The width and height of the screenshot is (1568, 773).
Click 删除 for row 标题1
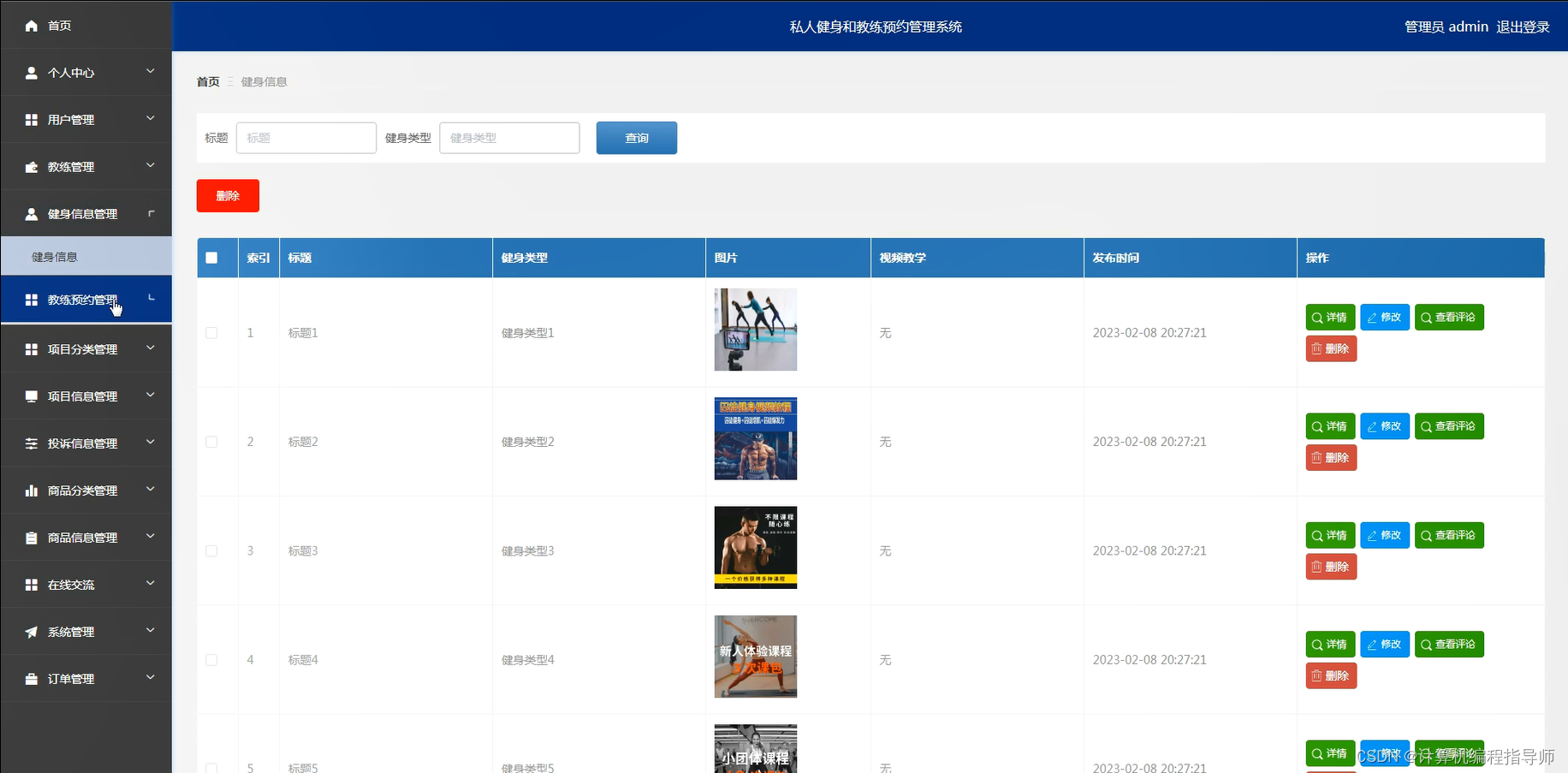point(1331,348)
